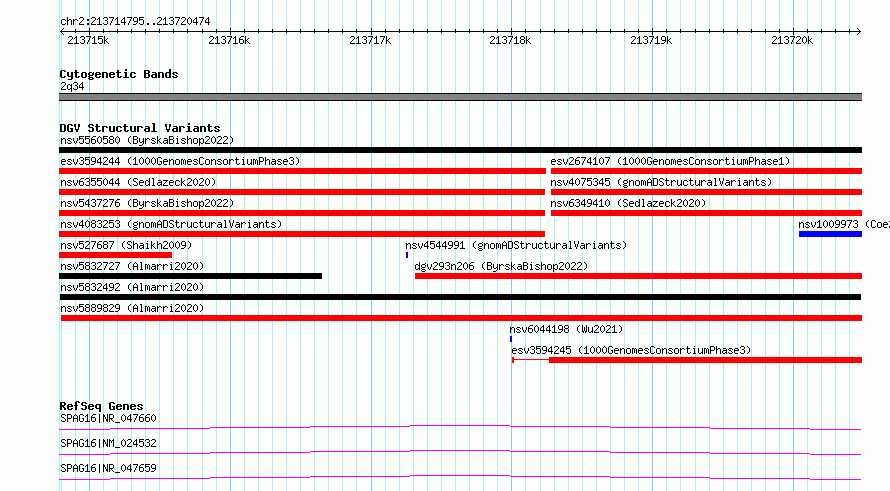Click the DGV Structural Variants track title
This screenshot has width=890, height=491.
(140, 128)
